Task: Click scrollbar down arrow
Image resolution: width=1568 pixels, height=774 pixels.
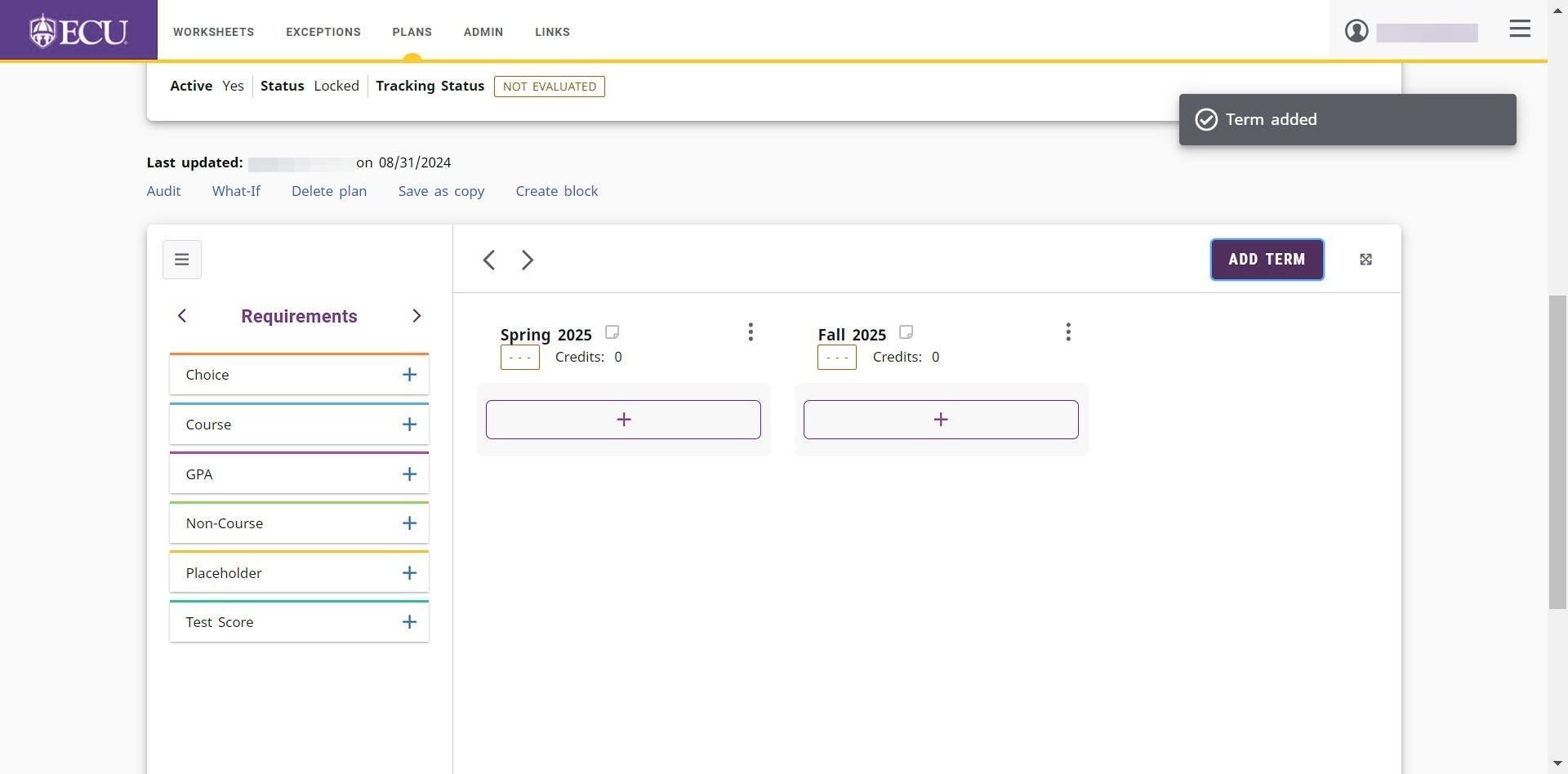Action: [1558, 764]
